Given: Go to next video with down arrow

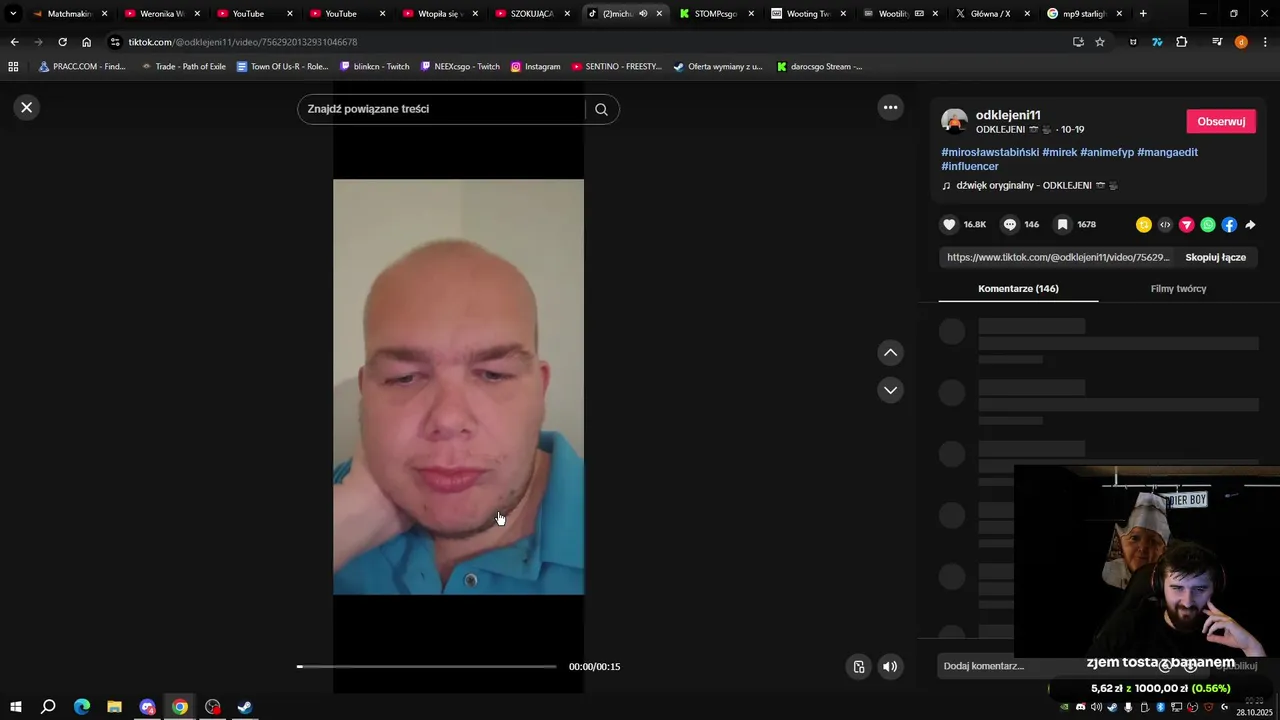Looking at the screenshot, I should click(x=890, y=390).
